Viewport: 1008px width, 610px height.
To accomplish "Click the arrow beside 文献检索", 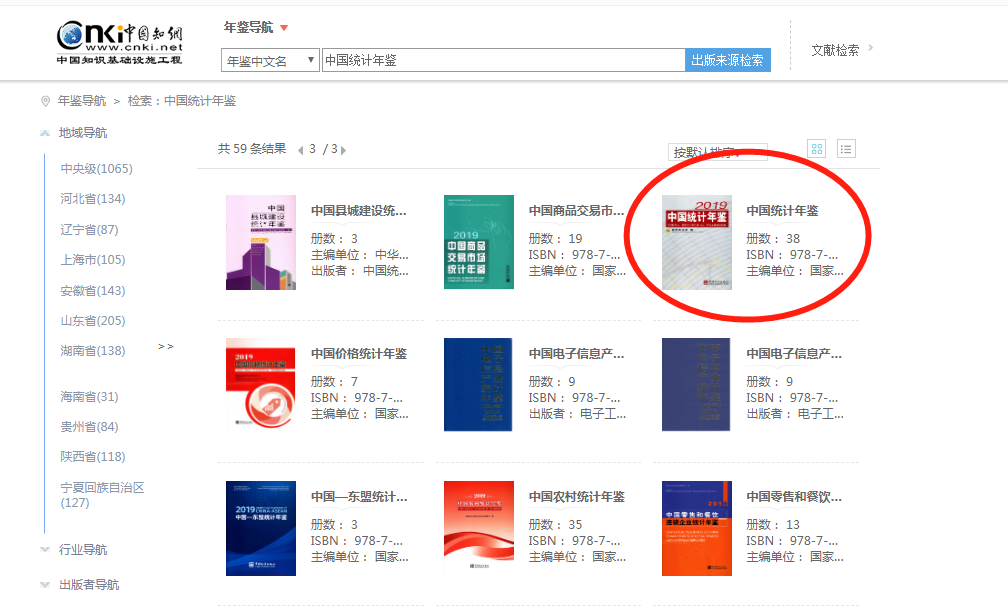I will click(870, 48).
